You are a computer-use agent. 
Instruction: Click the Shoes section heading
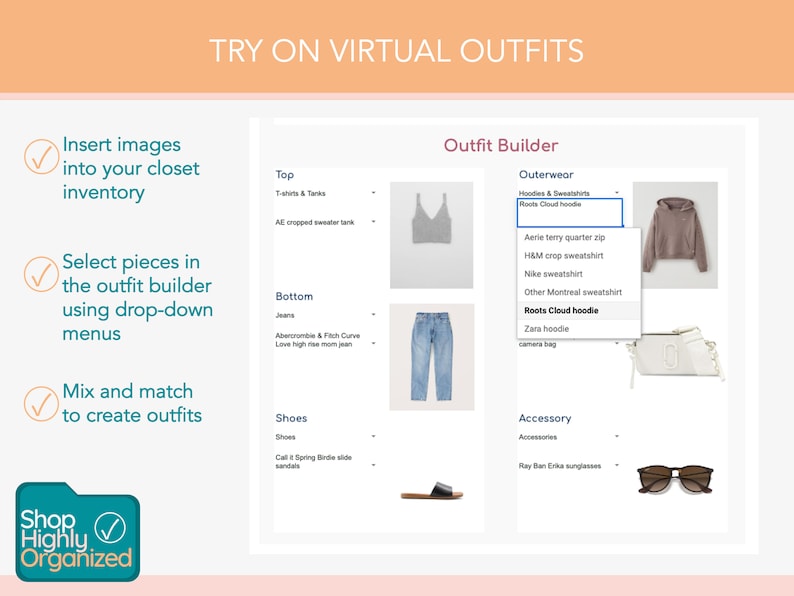pyautogui.click(x=291, y=418)
